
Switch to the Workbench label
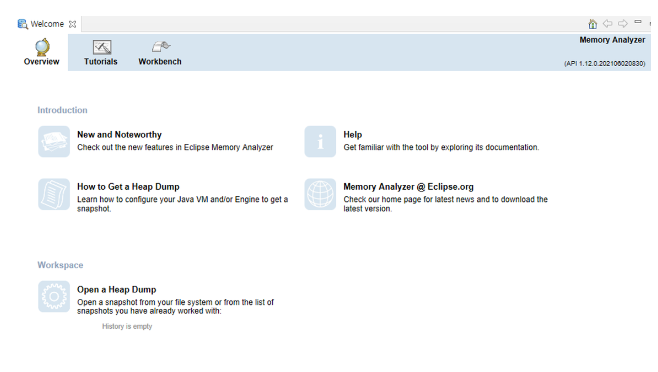coord(160,62)
